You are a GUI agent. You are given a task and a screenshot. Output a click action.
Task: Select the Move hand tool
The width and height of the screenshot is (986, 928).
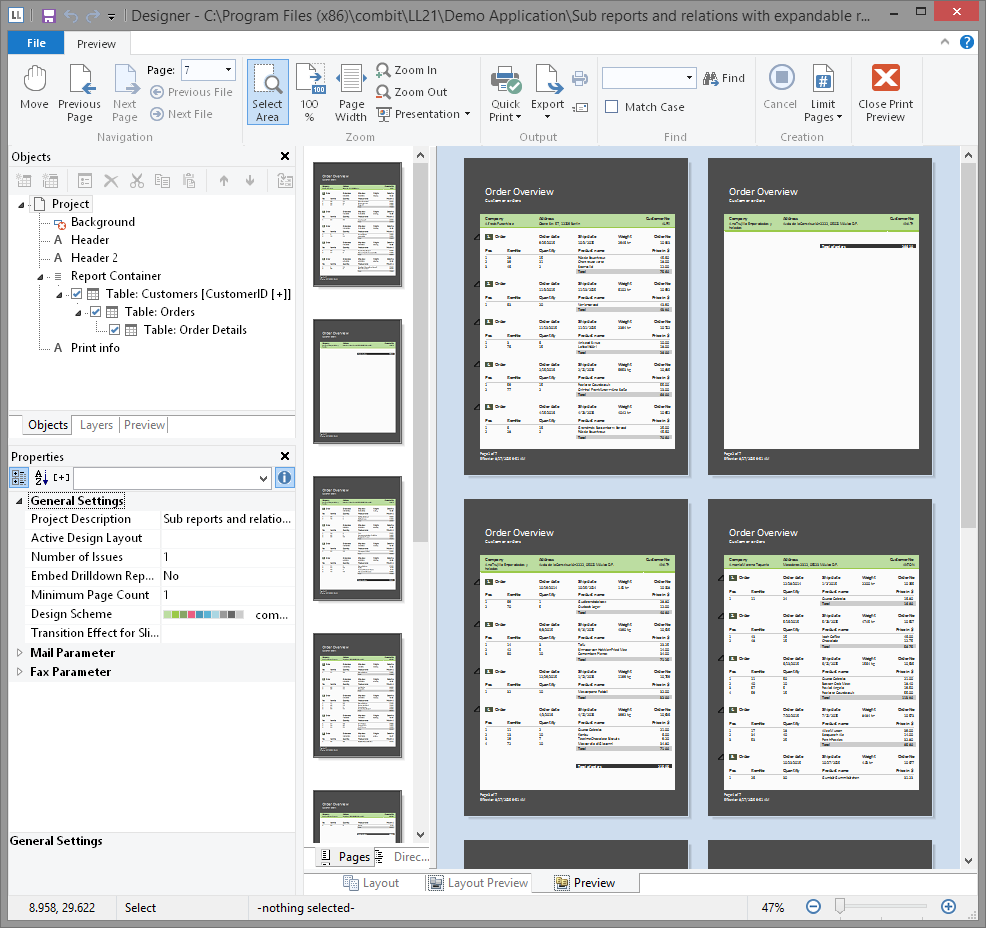click(x=34, y=88)
